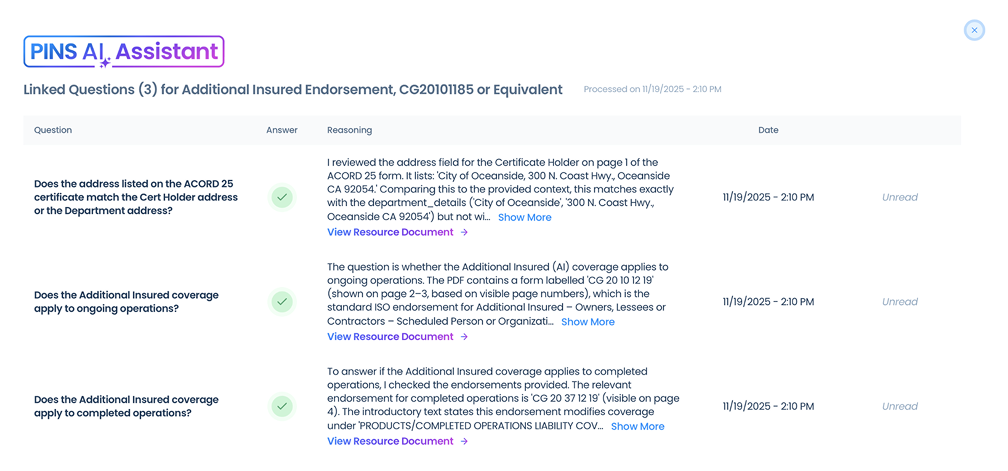The height and width of the screenshot is (471, 1008).
Task: Open View Resource Document for ongoing operations
Action: pyautogui.click(x=397, y=337)
